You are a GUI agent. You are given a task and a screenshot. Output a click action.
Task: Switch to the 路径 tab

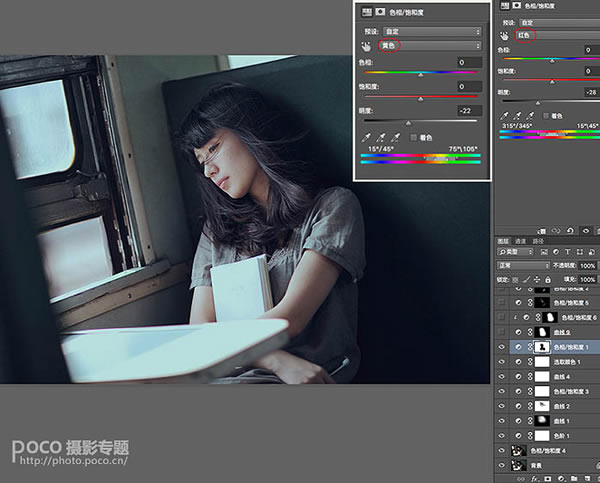(x=538, y=241)
